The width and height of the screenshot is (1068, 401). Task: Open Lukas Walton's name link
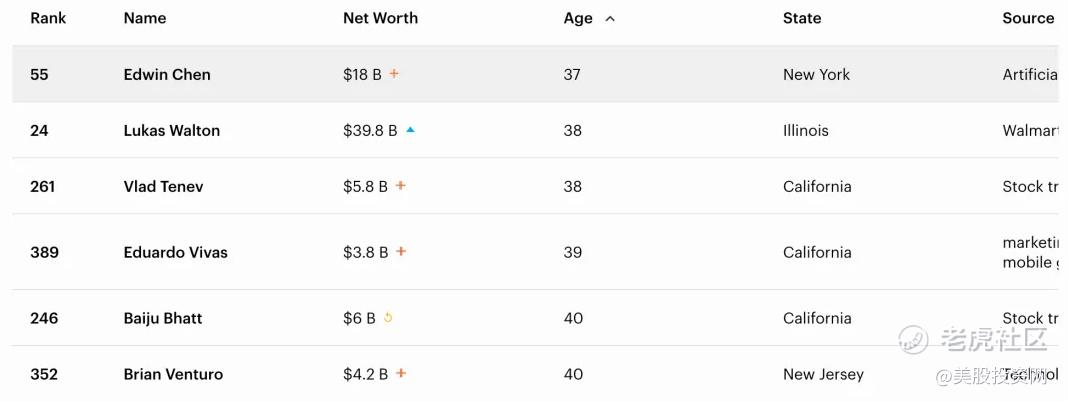tap(171, 130)
